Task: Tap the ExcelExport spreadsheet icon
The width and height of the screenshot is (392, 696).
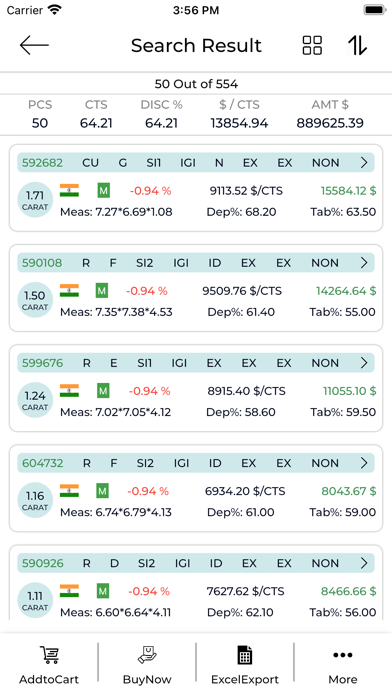Action: pyautogui.click(x=245, y=655)
